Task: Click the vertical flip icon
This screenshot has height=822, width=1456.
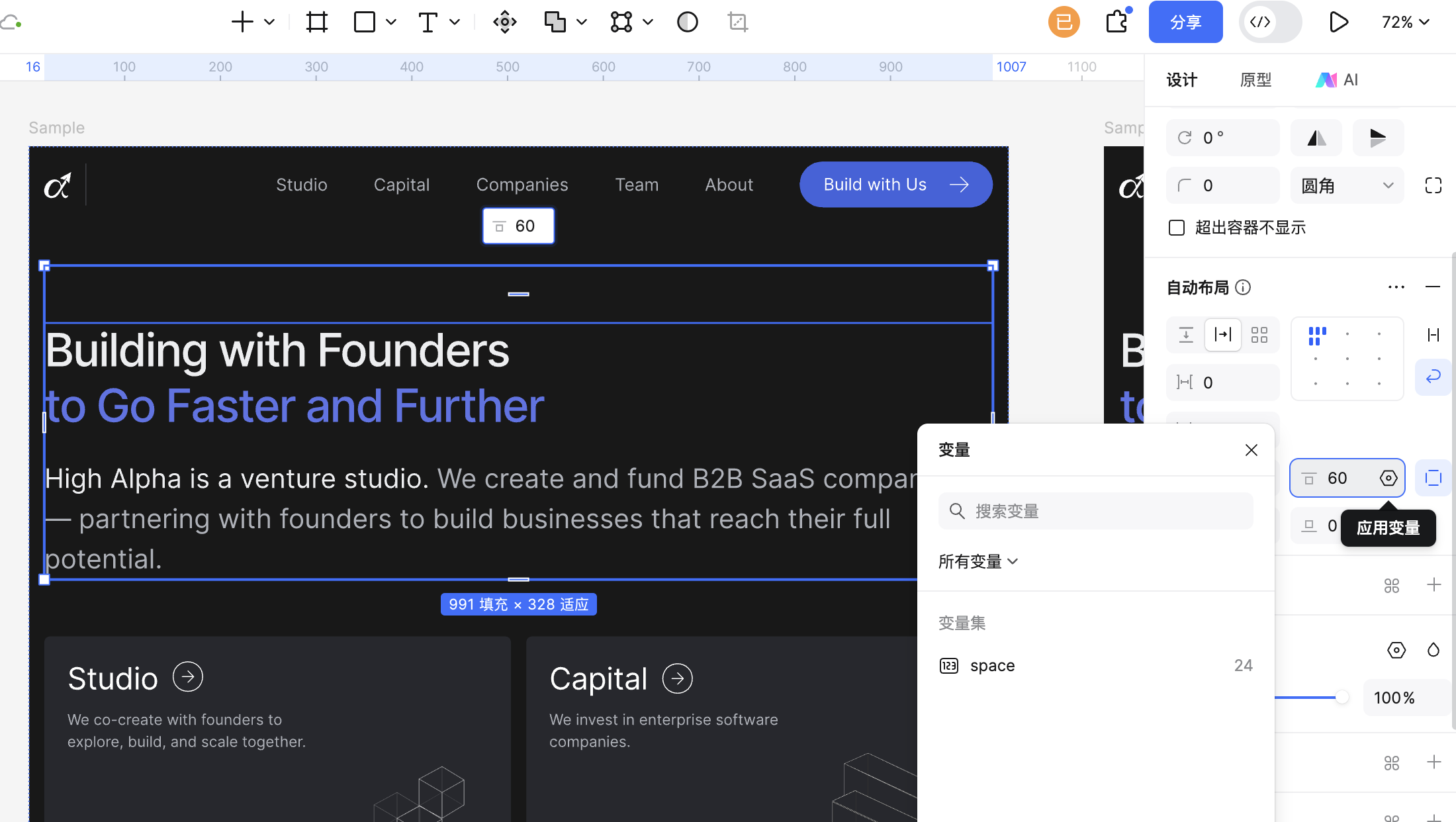Action: coord(1378,138)
